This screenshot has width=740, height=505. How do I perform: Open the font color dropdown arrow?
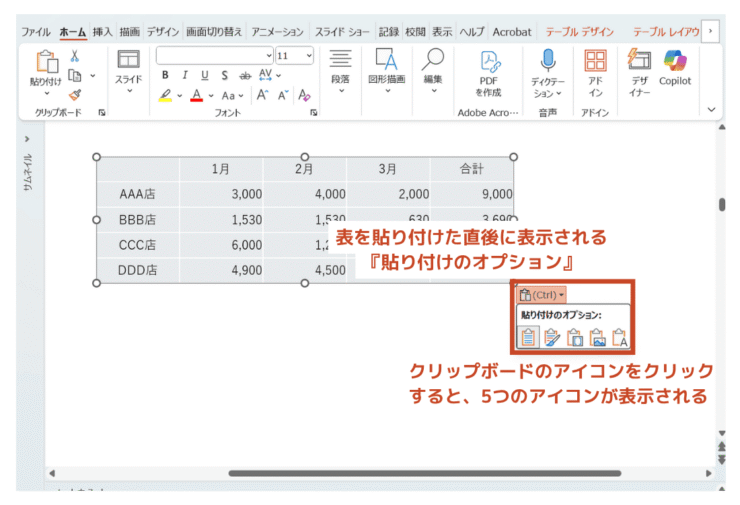click(x=211, y=96)
